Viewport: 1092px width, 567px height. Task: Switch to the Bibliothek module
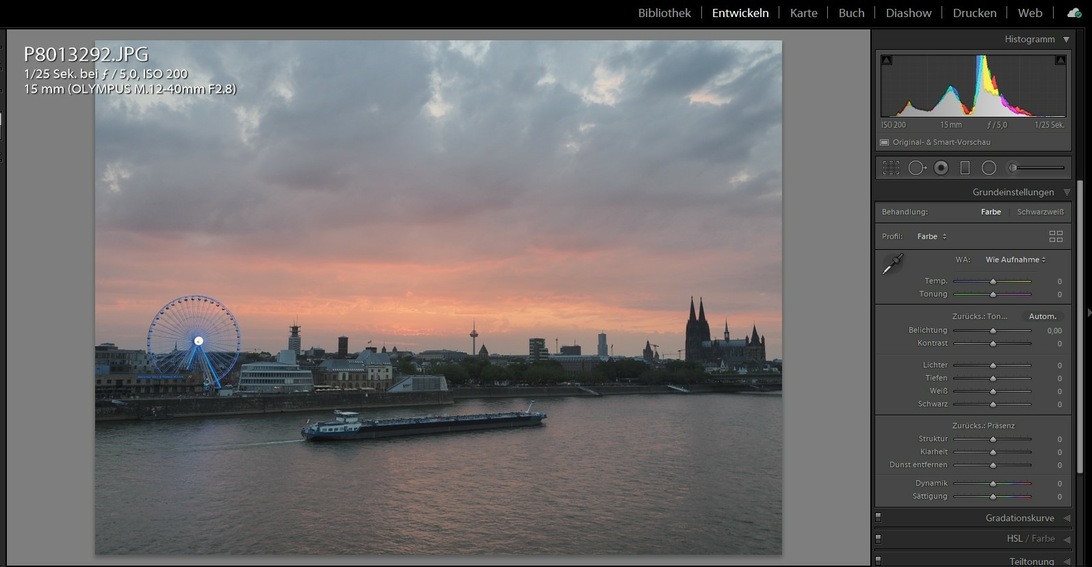(x=664, y=13)
